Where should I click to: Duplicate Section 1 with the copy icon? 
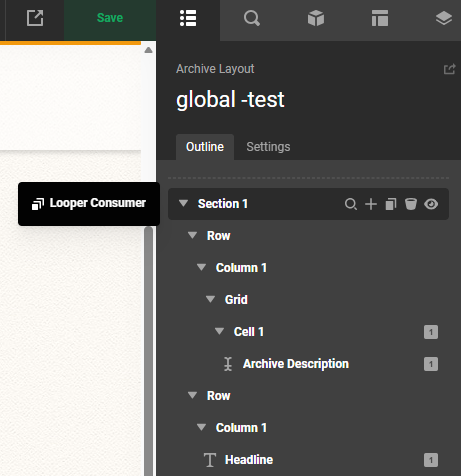pos(391,204)
